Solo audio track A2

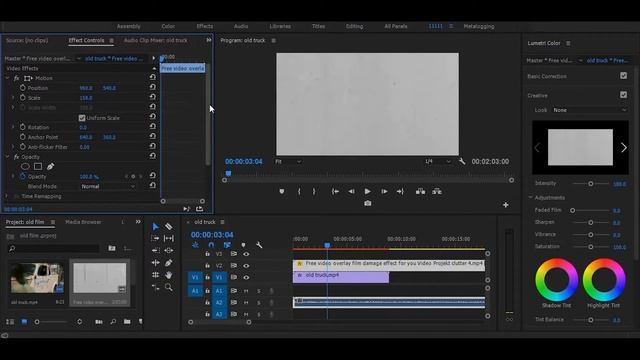pyautogui.click(x=259, y=303)
